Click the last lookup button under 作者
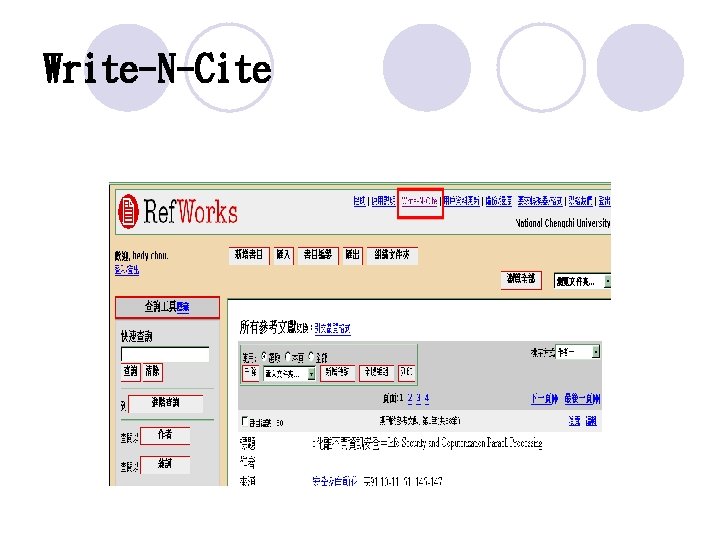This screenshot has height=540, width=720. 165,465
